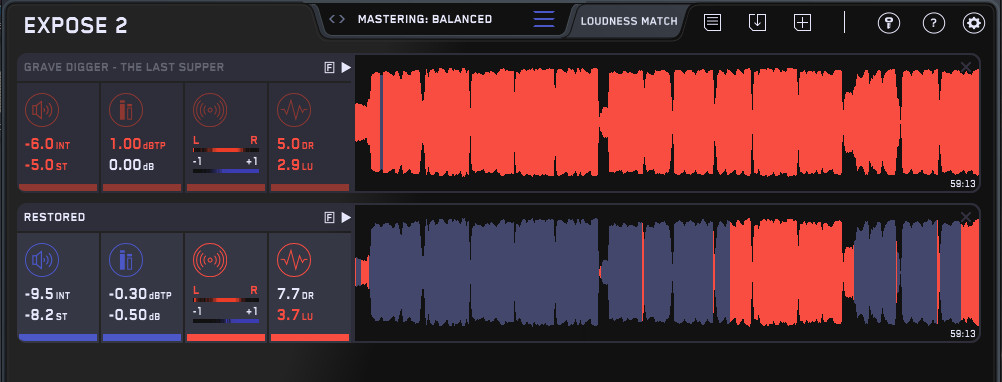
Task: Toggle the F button on Grave Digger track
Action: point(330,68)
